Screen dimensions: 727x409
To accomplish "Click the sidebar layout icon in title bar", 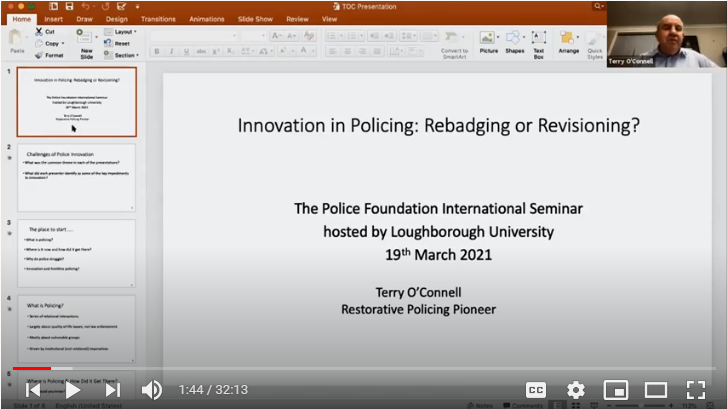I will [x=53, y=6].
